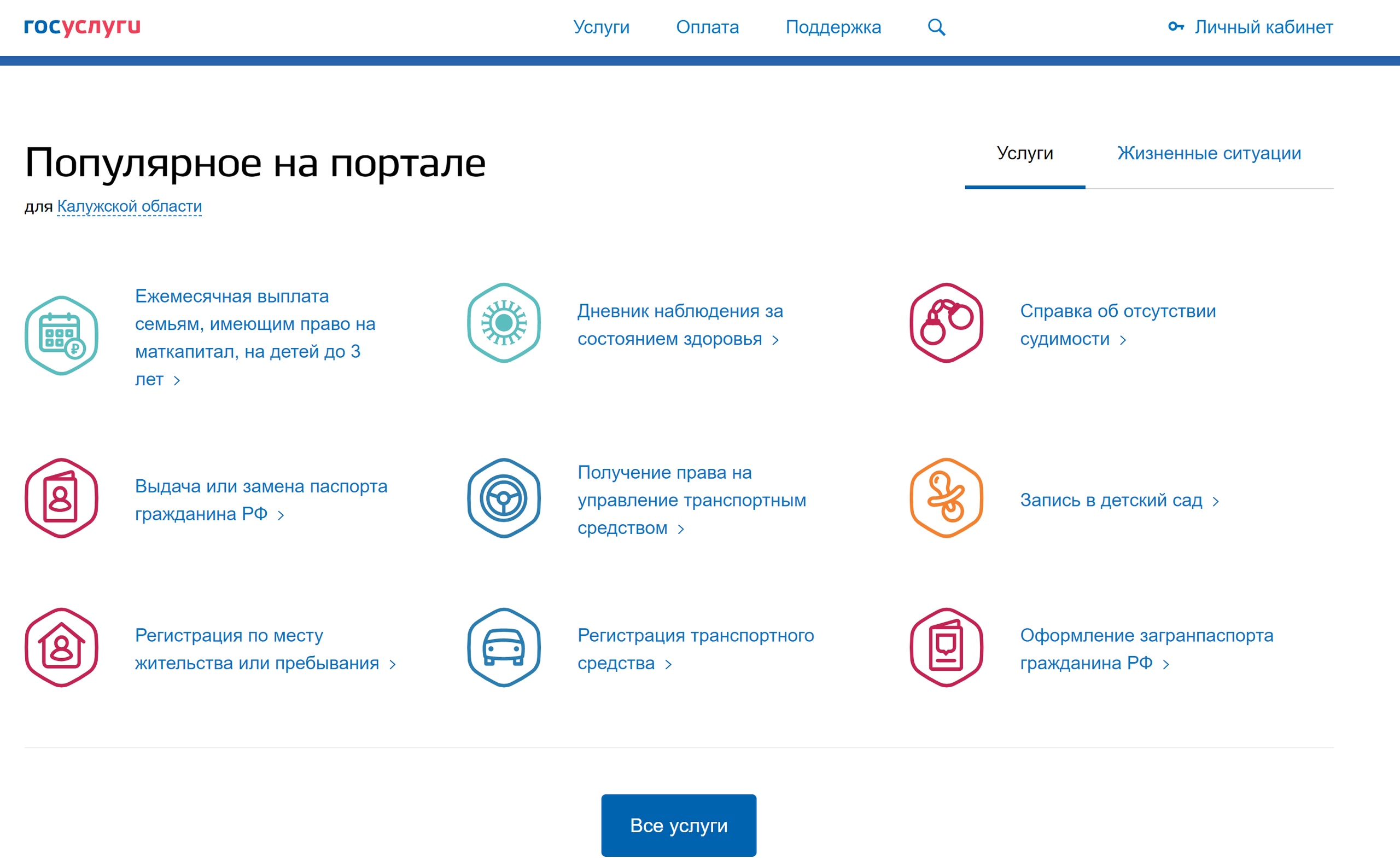Click the health diary virus icon
The image size is (1400, 865).
click(x=504, y=323)
